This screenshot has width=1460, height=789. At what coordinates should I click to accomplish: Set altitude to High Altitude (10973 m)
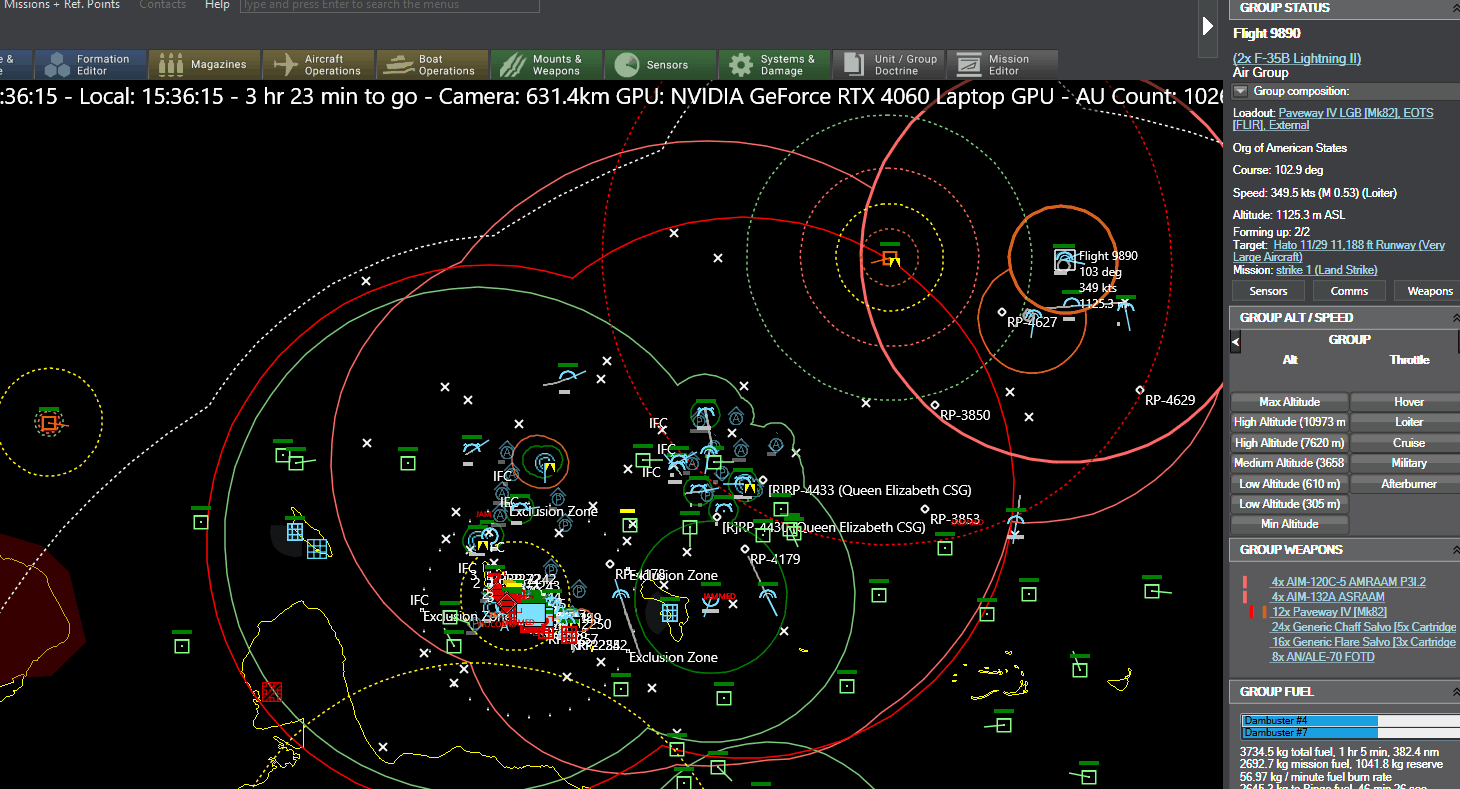point(1289,422)
